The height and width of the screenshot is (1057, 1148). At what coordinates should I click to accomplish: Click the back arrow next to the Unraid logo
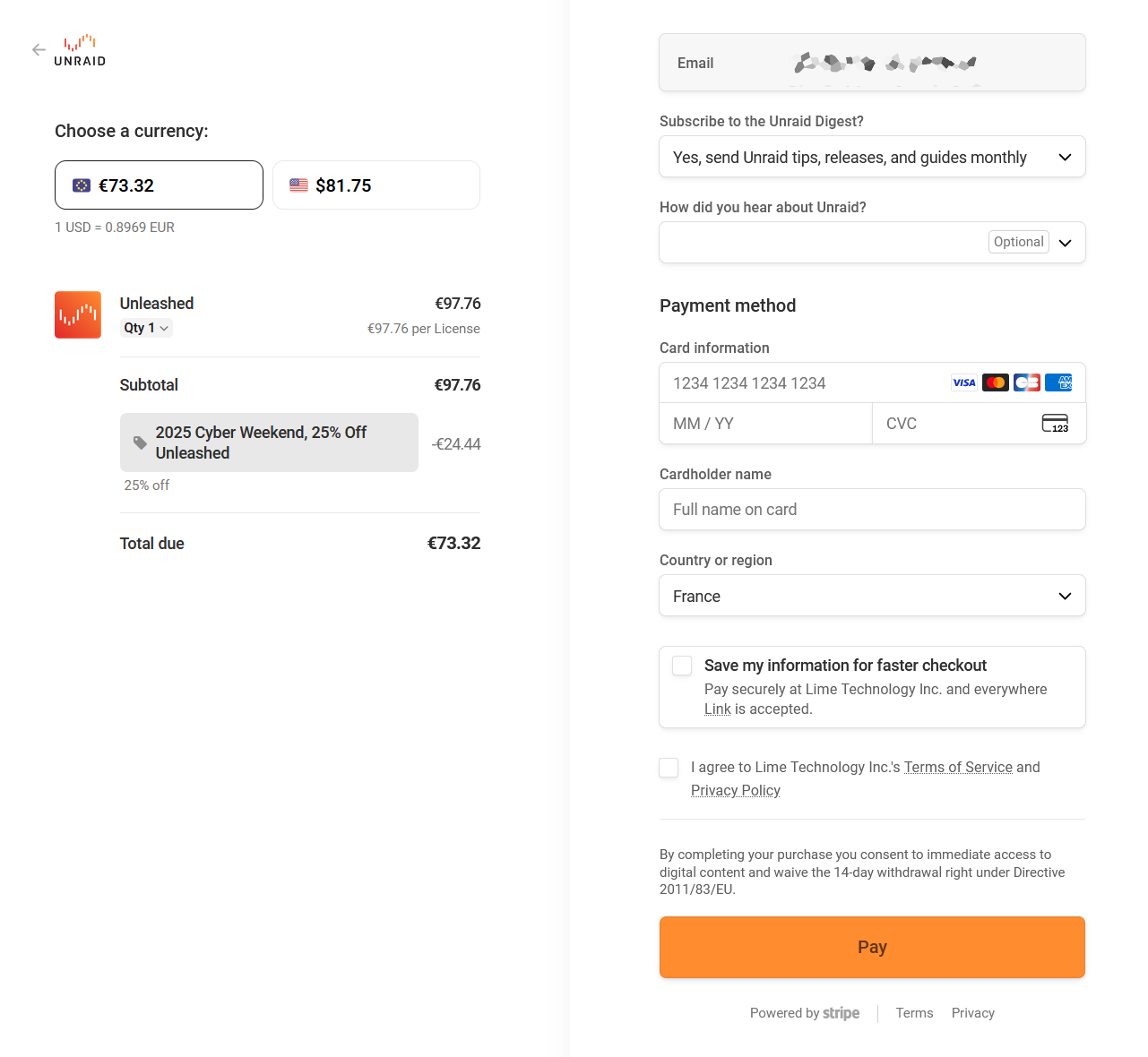39,50
